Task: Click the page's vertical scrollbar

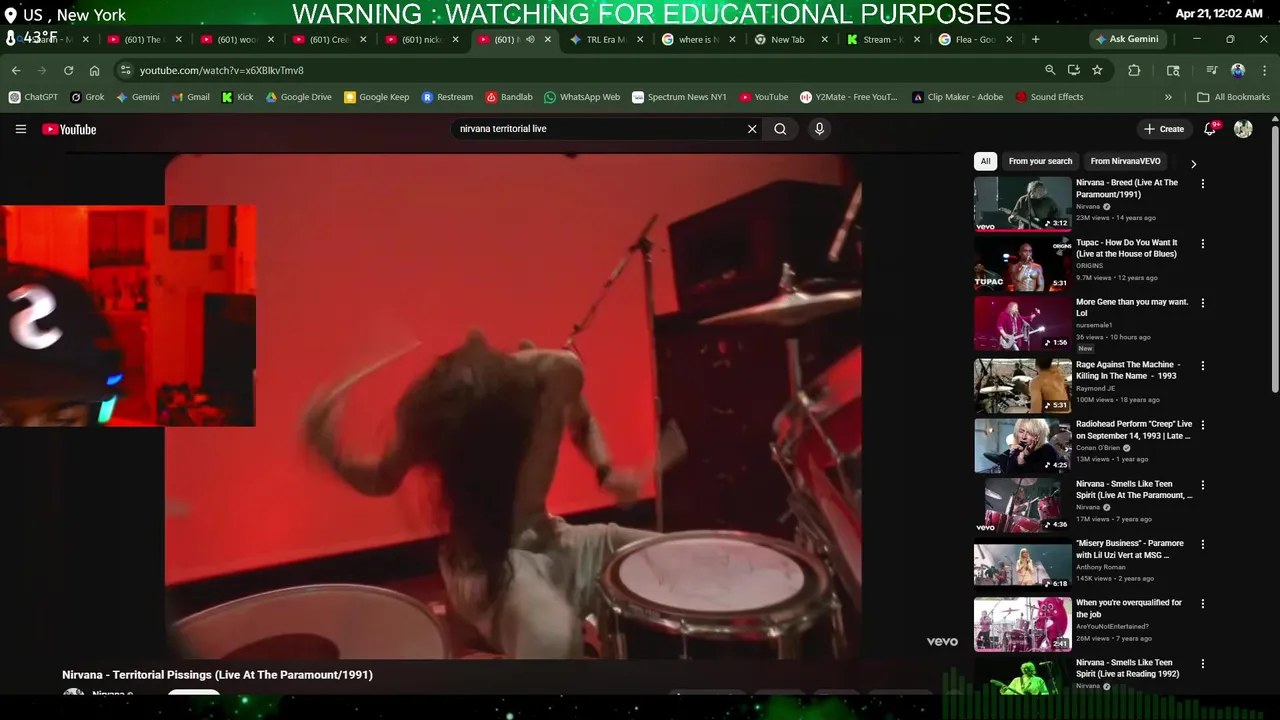Action: point(1274,258)
